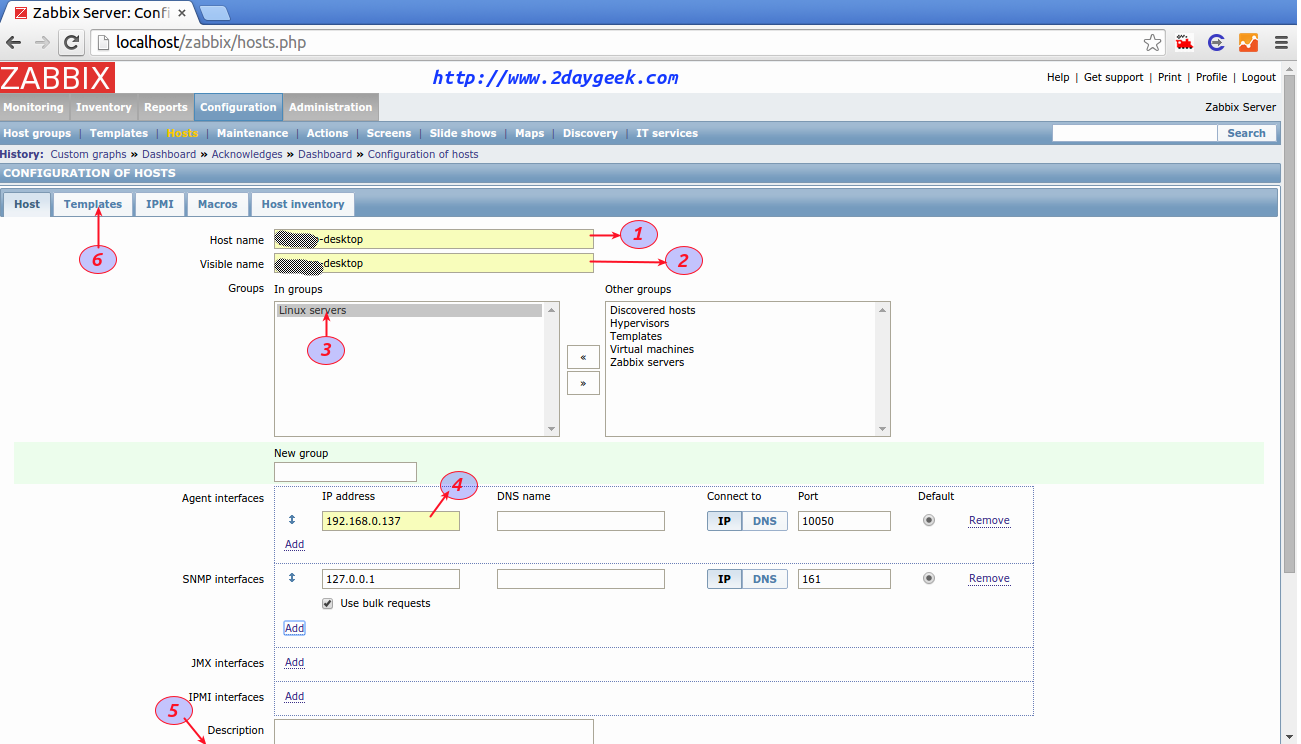Screen dimensions: 1301x744
Task: Click SNMP port field 161
Action: click(844, 579)
